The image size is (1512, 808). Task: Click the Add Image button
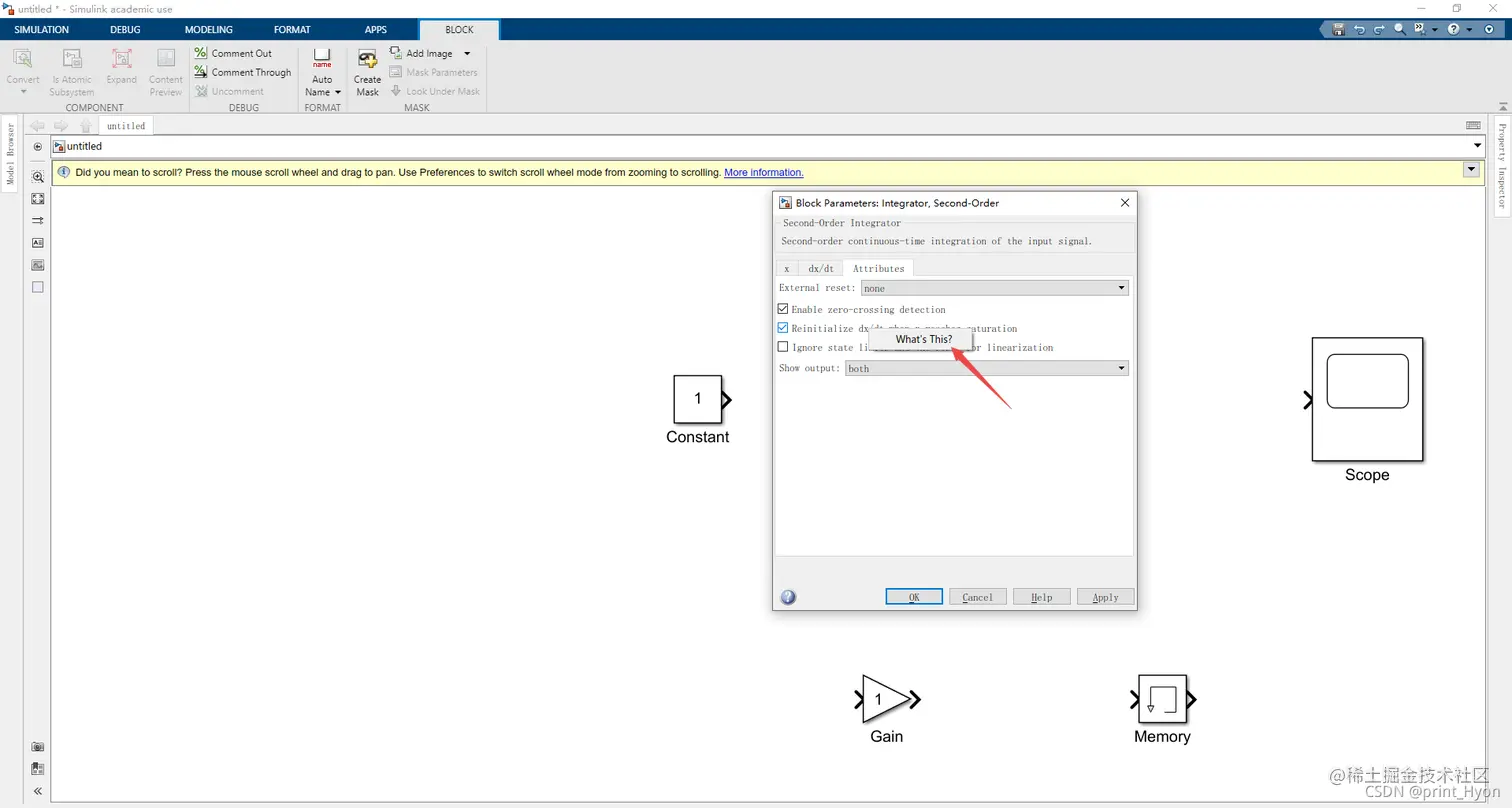[421, 53]
